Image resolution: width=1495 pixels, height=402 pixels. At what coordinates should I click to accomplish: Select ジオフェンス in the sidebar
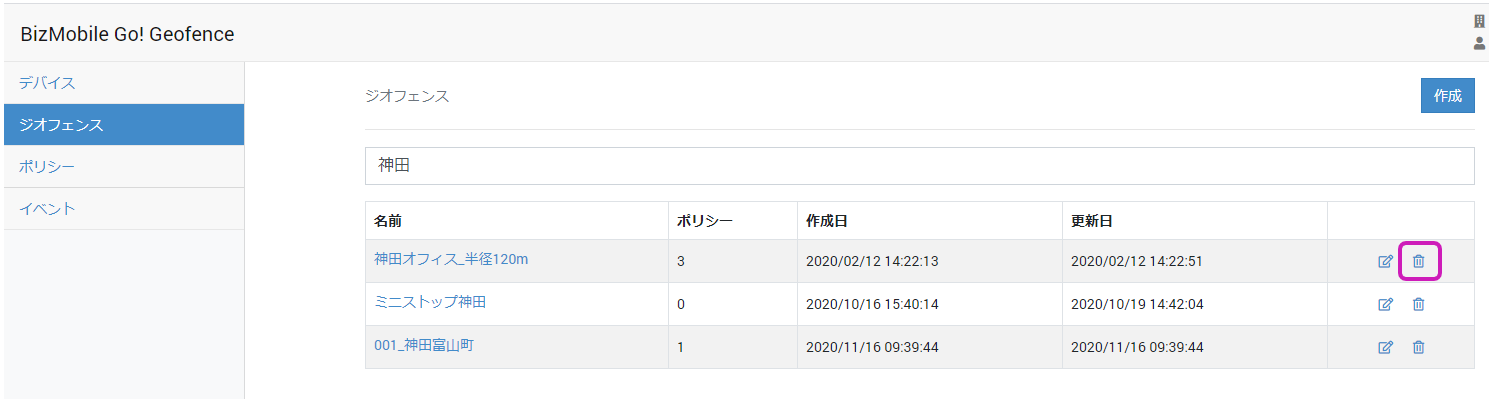(61, 125)
